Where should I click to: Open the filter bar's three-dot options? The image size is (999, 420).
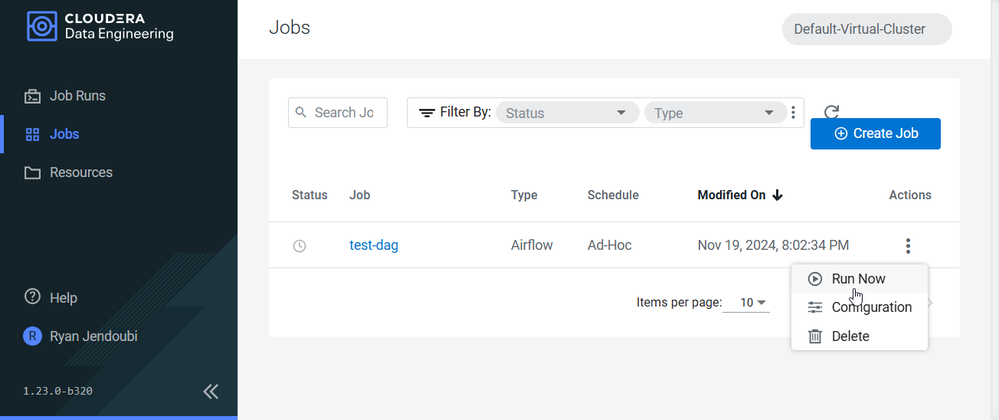pyautogui.click(x=793, y=113)
